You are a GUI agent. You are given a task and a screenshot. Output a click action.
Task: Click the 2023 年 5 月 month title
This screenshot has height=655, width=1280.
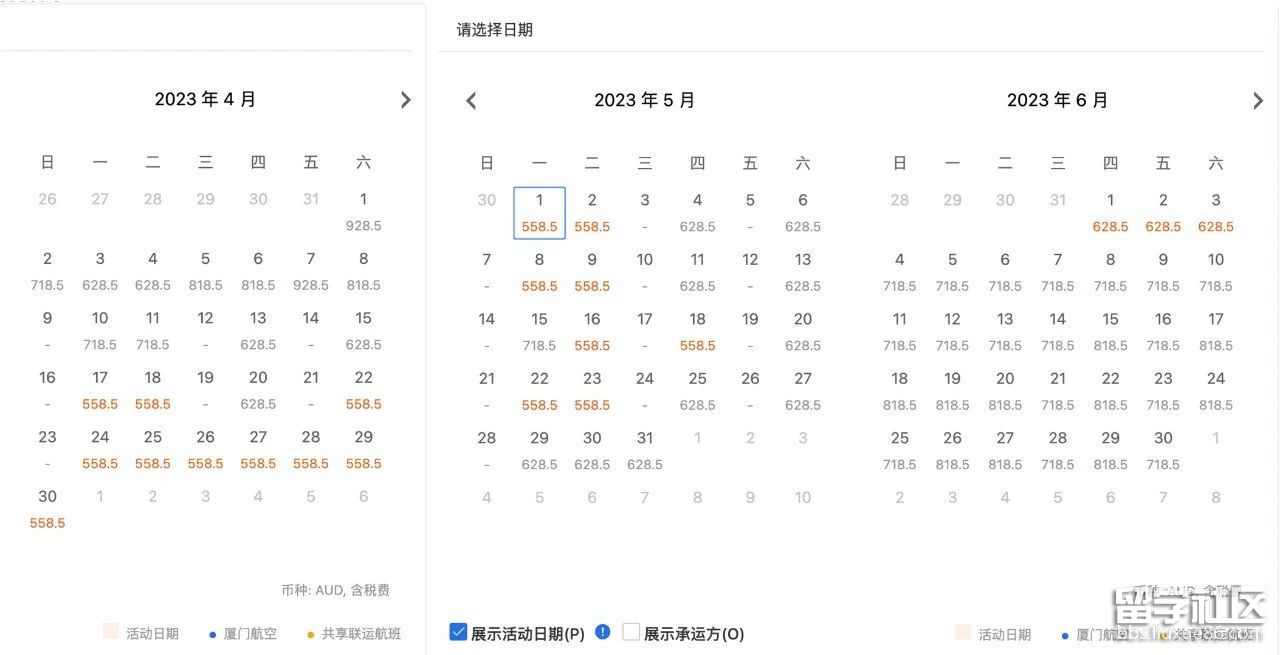coord(645,100)
